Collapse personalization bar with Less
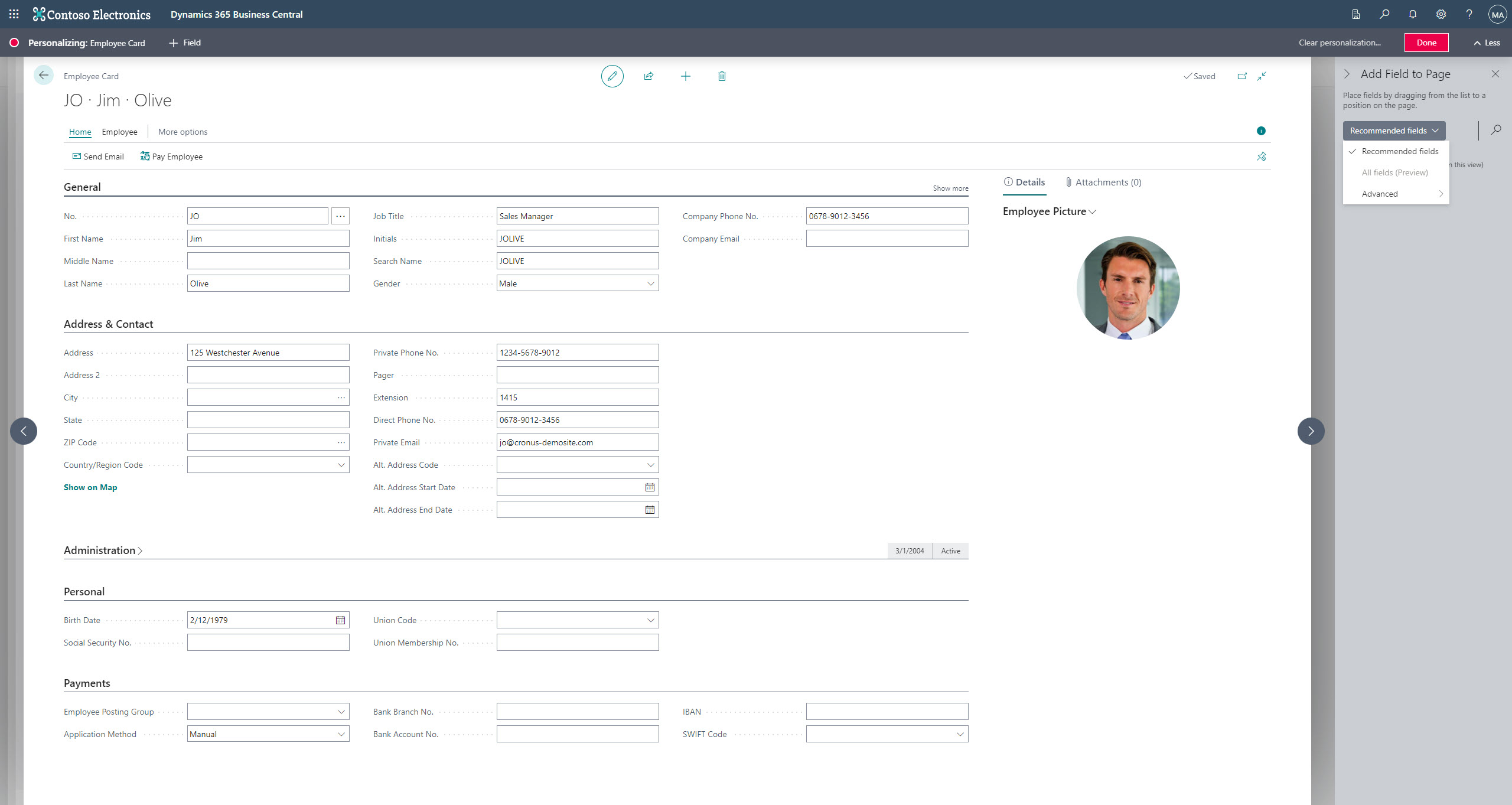 pos(1487,43)
